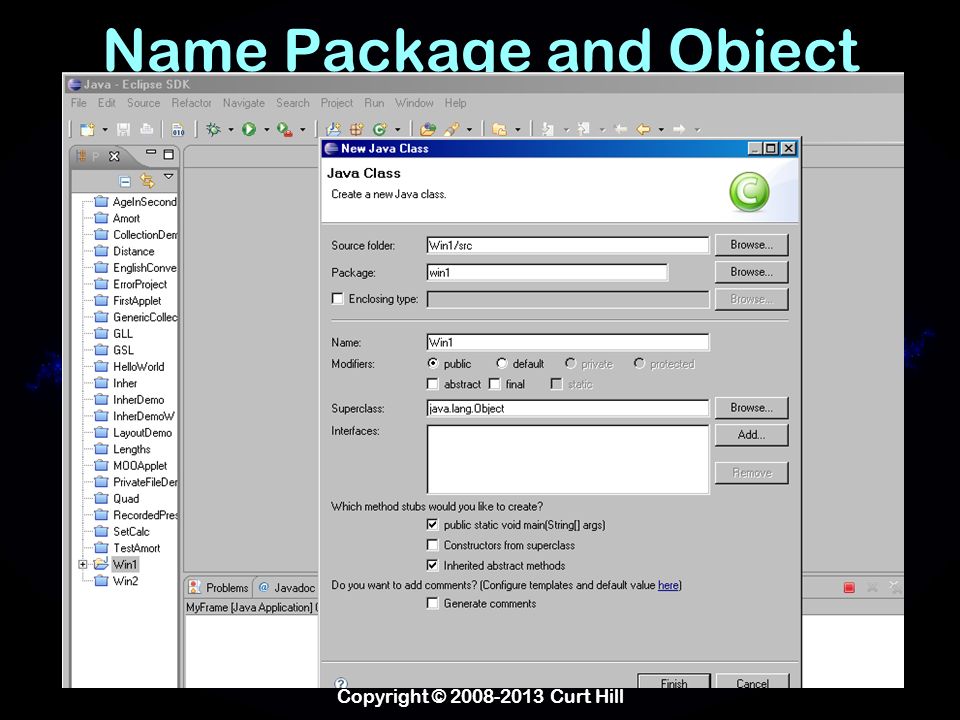Click the New Java Project icon
Image resolution: width=960 pixels, height=720 pixels.
(x=334, y=129)
